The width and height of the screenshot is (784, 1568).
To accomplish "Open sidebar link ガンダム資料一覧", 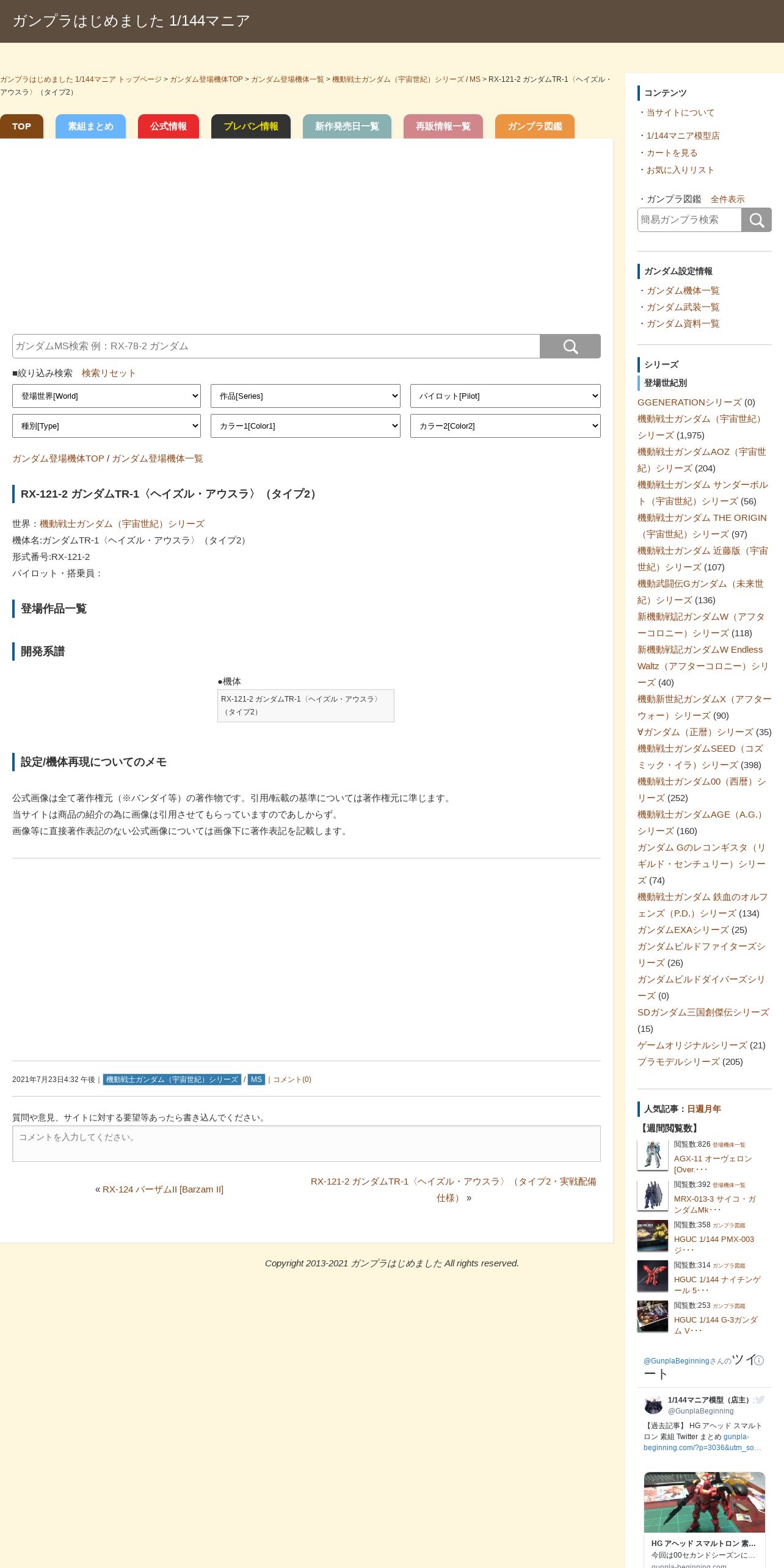I will coord(683,324).
